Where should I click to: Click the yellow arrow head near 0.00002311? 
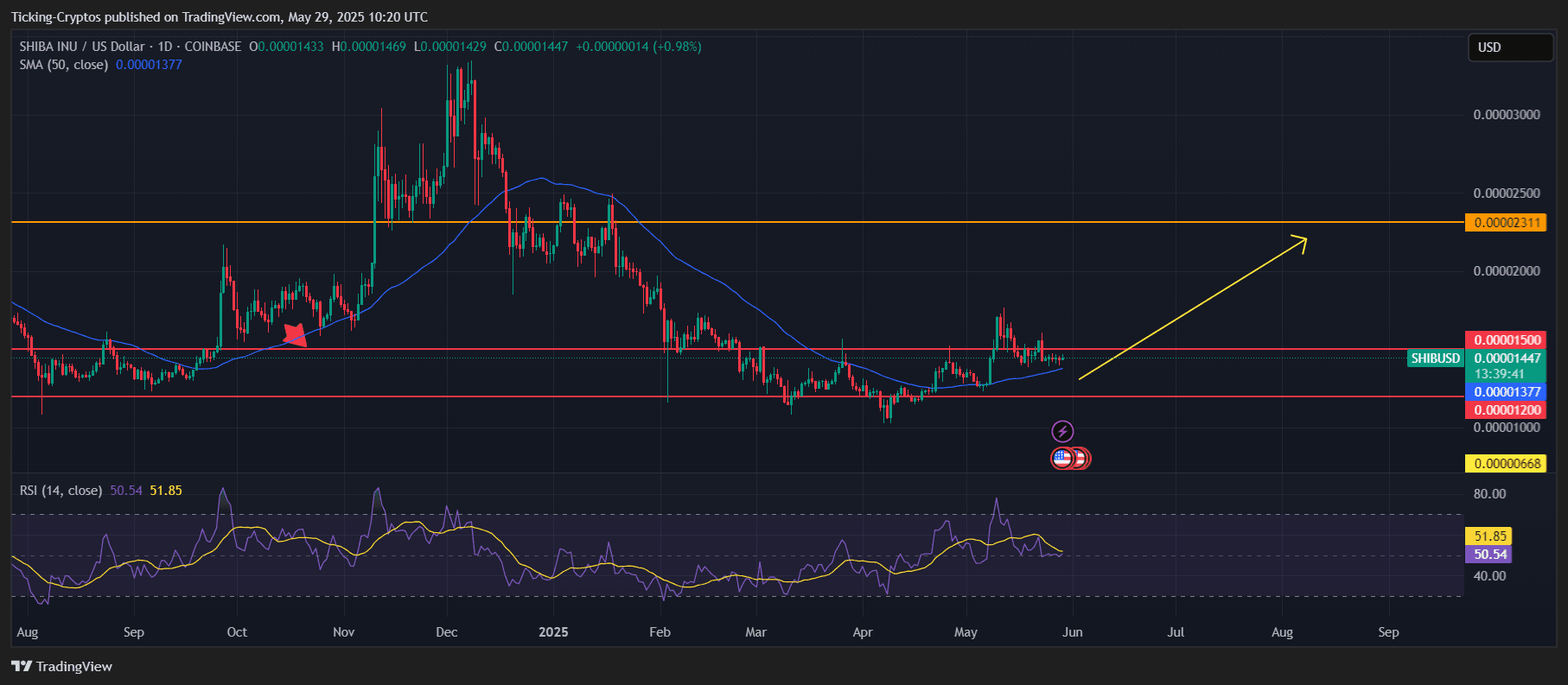point(1298,243)
